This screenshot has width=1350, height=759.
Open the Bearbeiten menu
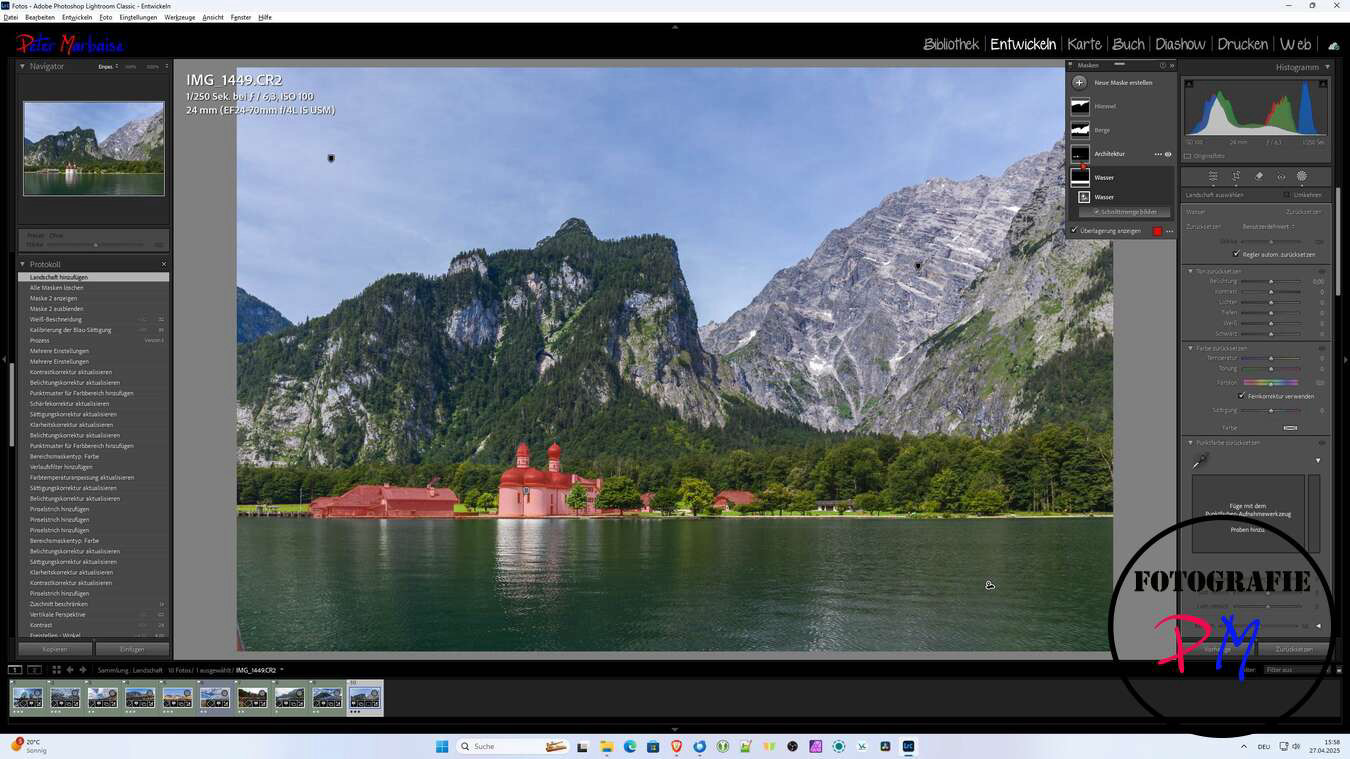pyautogui.click(x=40, y=17)
